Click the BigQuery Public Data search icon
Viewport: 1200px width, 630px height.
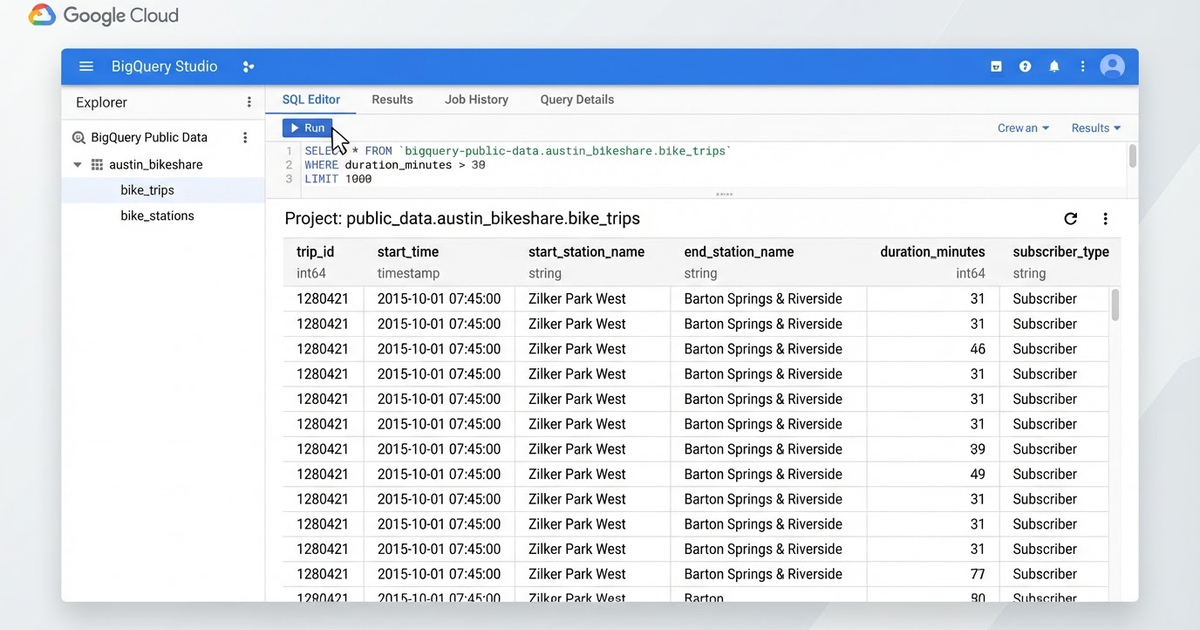(x=79, y=138)
